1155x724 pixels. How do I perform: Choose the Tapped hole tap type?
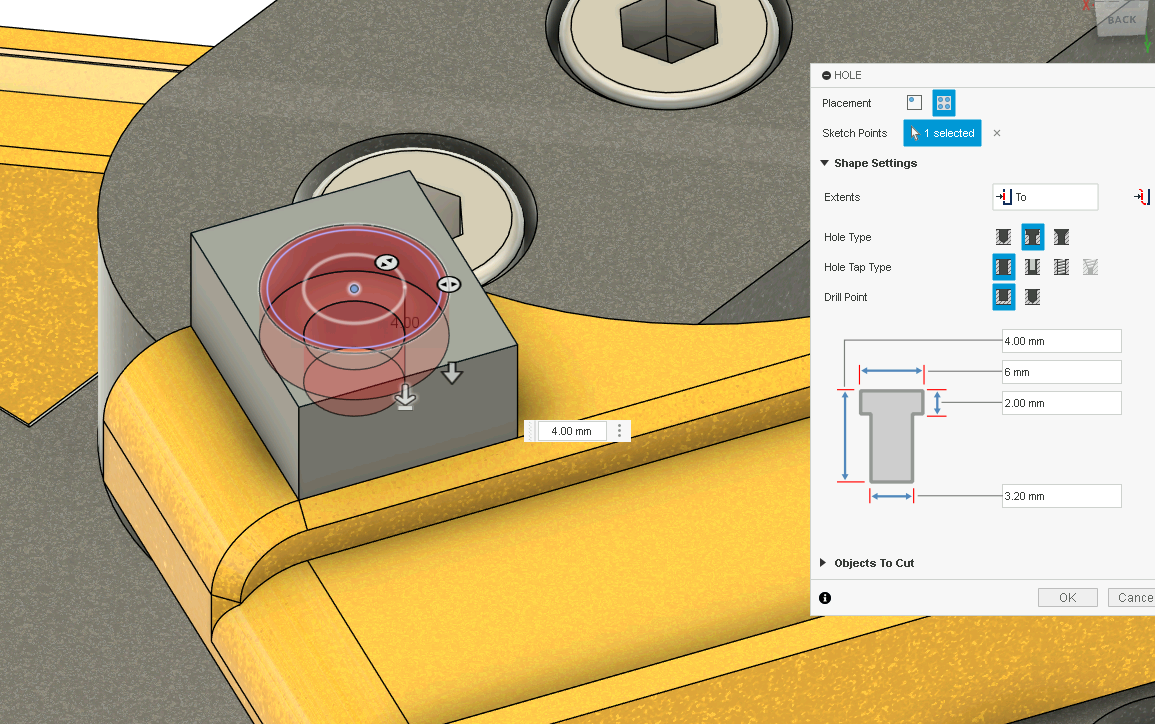(1062, 267)
